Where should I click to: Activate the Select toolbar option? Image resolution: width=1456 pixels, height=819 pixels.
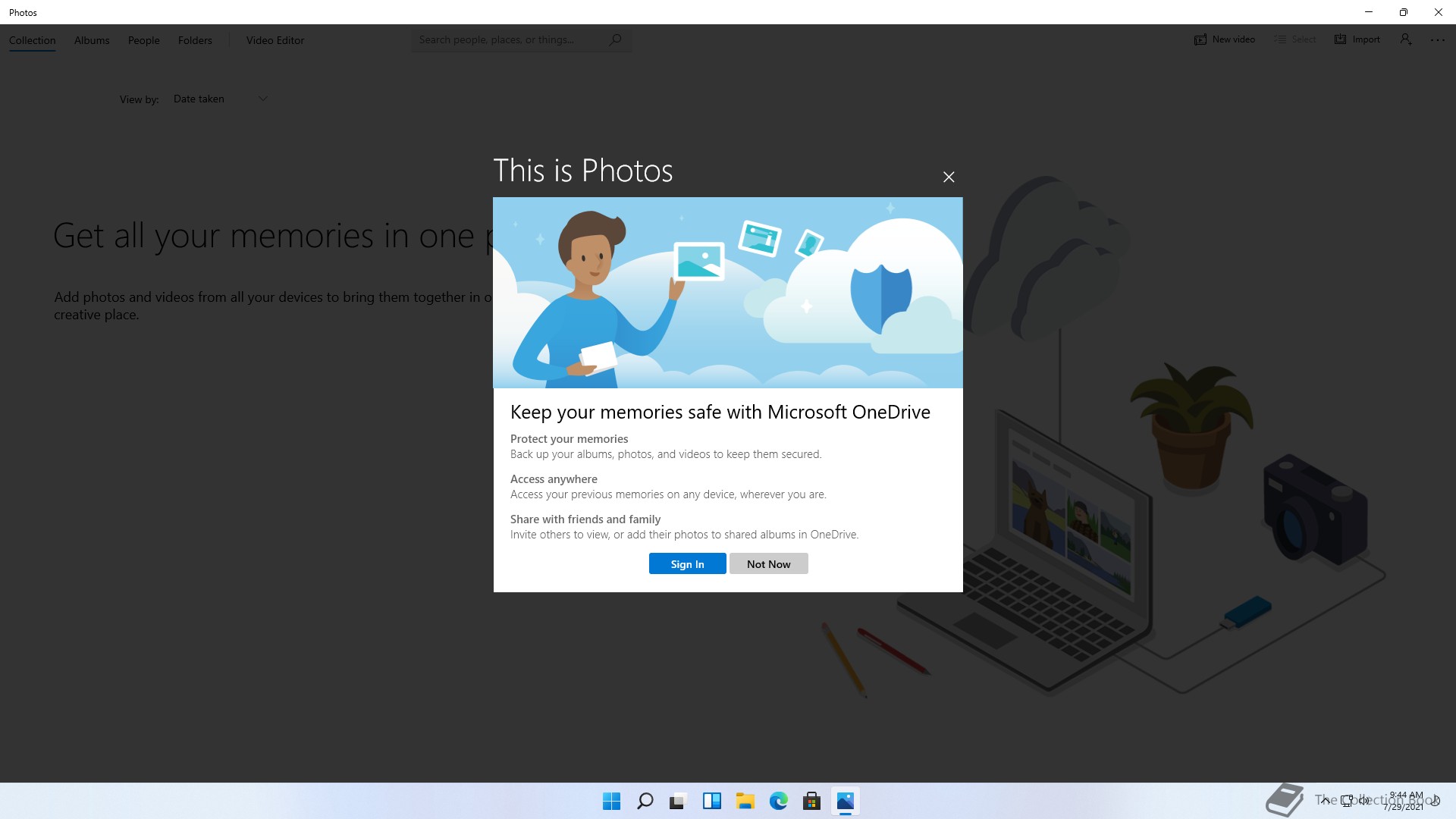[1295, 39]
